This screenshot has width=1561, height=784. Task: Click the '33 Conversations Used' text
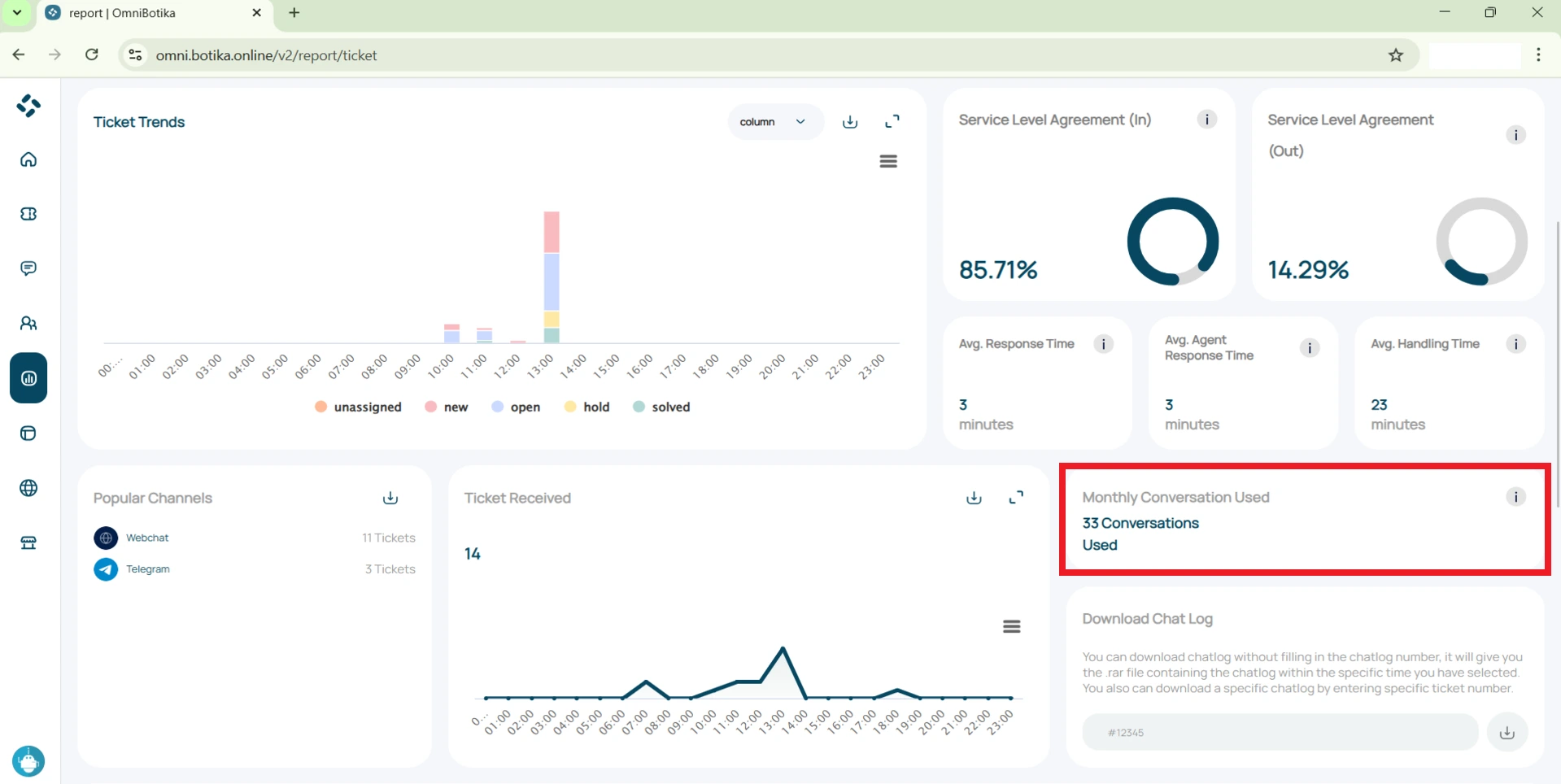[x=1140, y=534]
